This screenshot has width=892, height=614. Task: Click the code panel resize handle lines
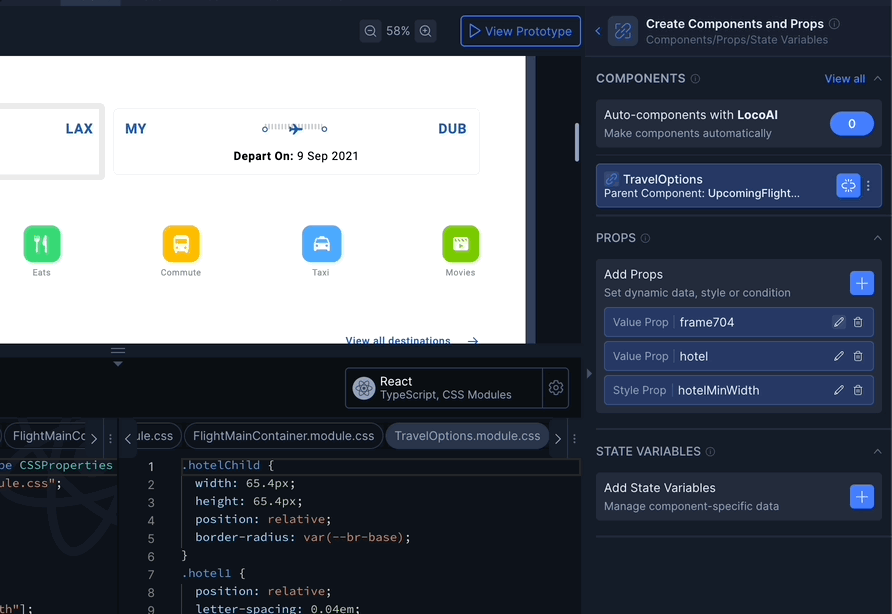118,351
